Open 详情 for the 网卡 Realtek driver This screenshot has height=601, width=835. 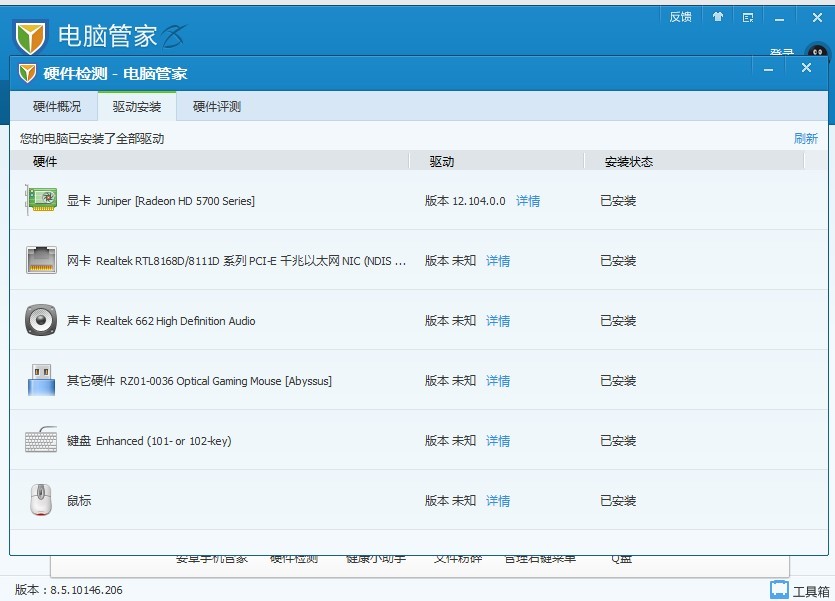pyautogui.click(x=498, y=261)
